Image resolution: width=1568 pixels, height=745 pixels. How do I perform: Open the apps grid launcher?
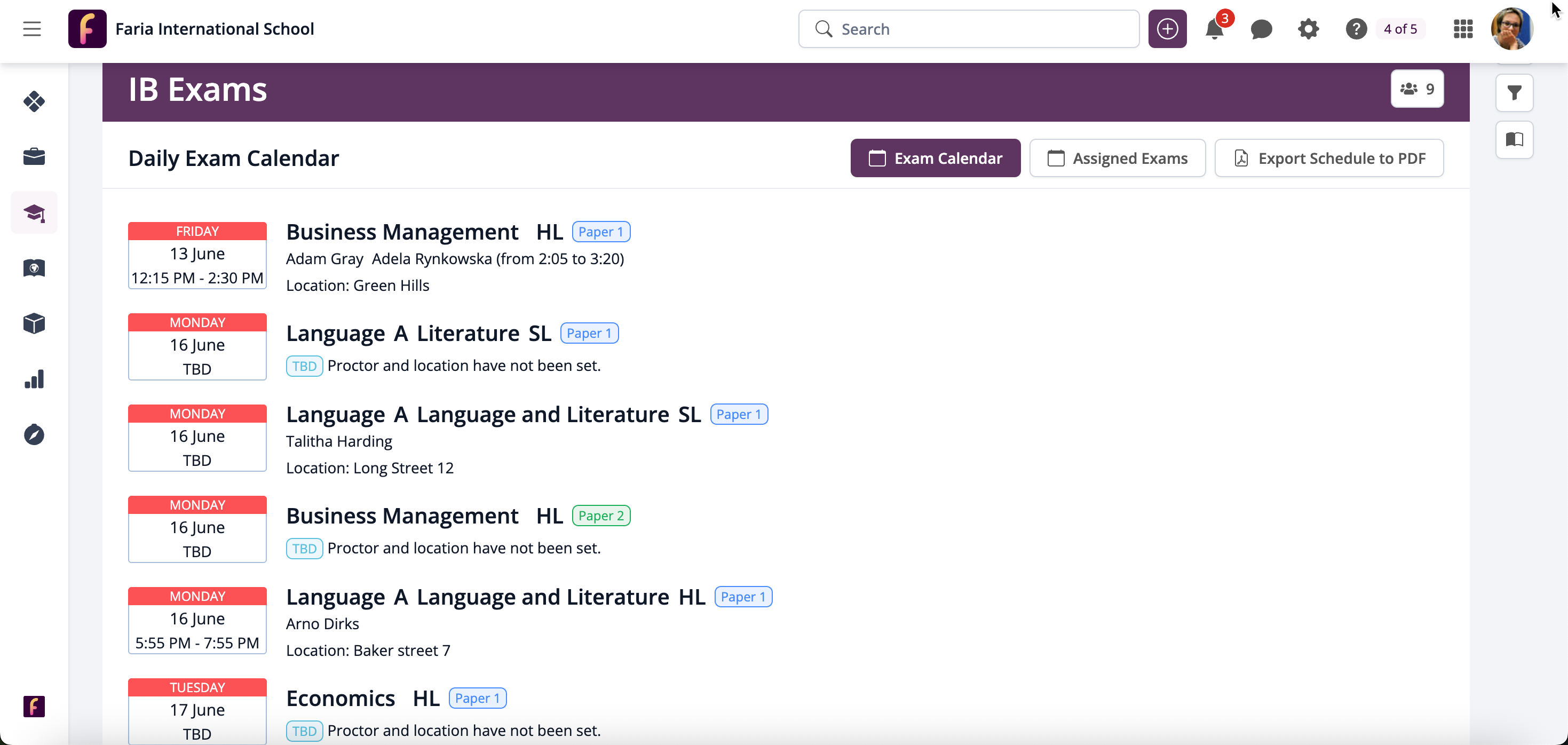tap(1463, 29)
